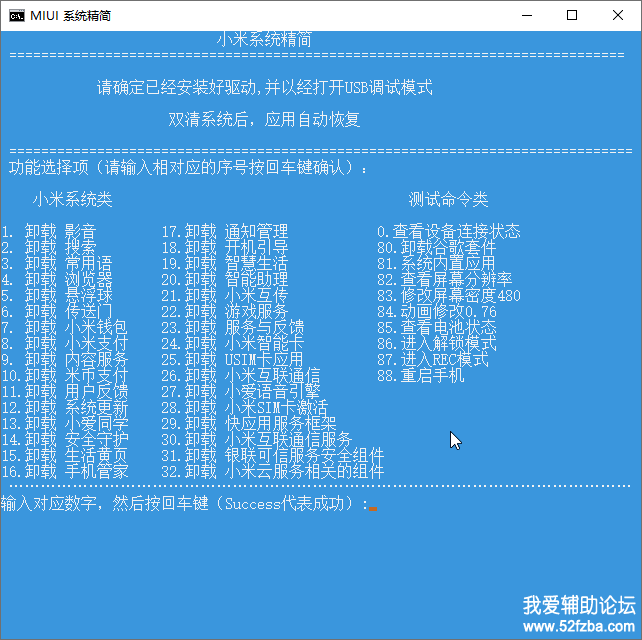642x640 pixels.
Task: Select line '4. 卸载 浏览器'
Action: pyautogui.click(x=57, y=280)
